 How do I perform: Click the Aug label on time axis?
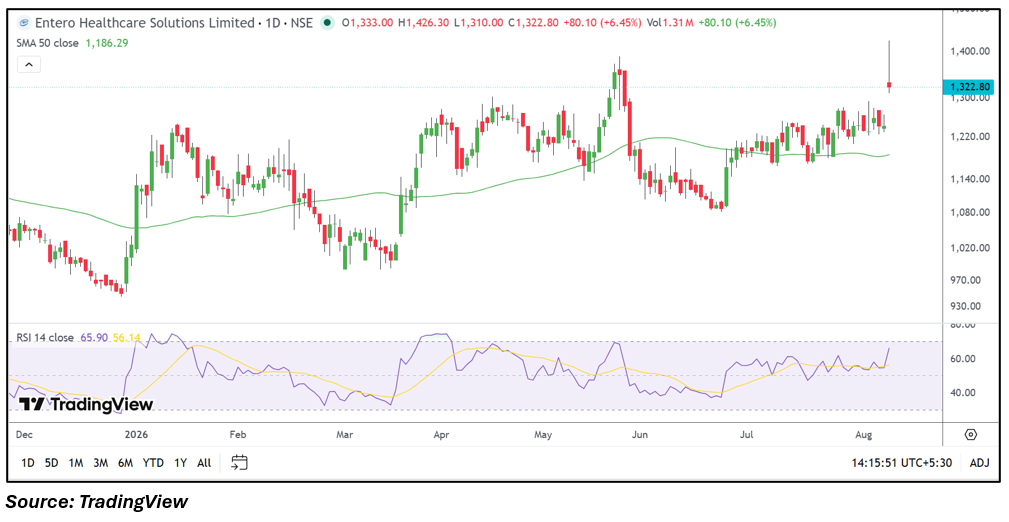tap(864, 435)
